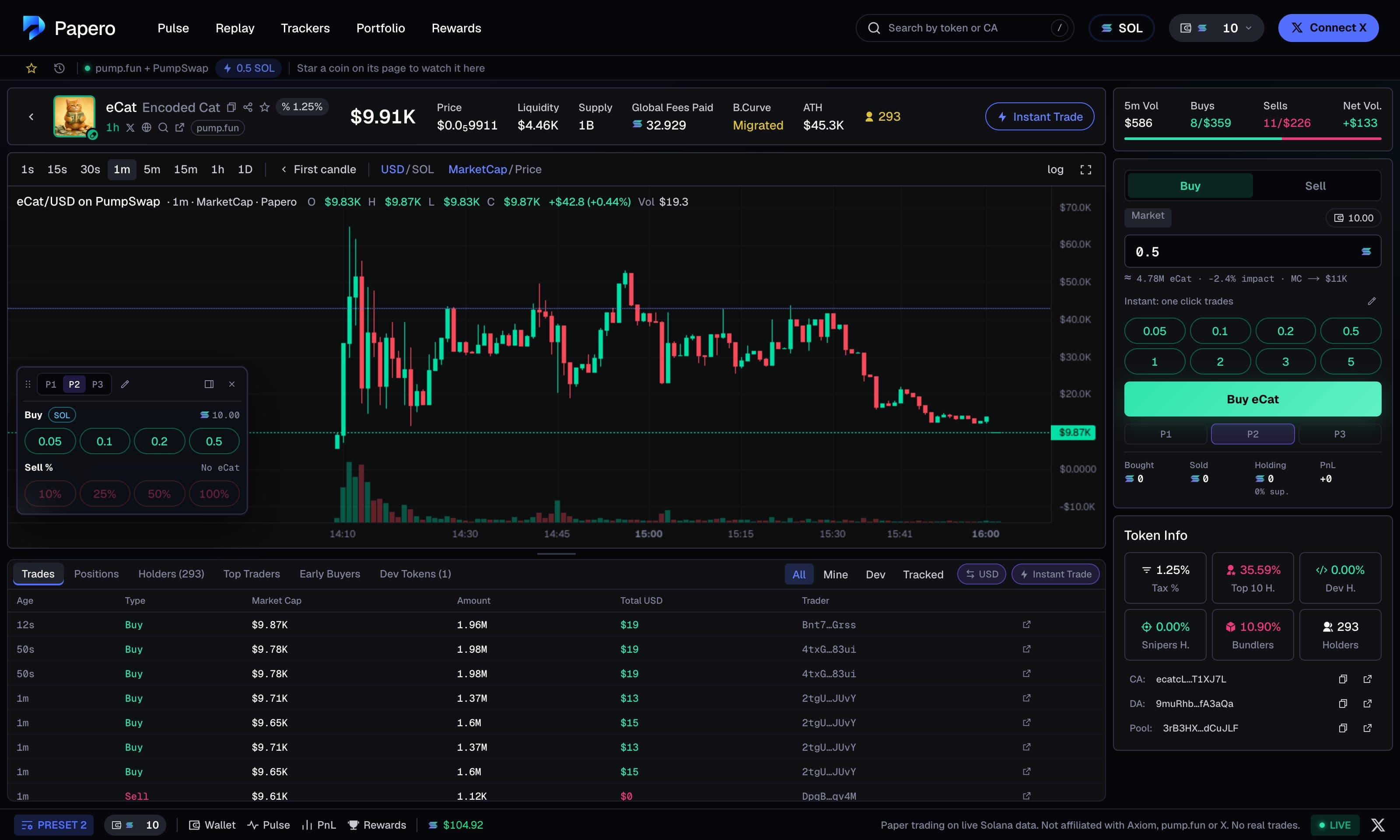Close the floating trade panel
The image size is (1400, 840).
[232, 384]
